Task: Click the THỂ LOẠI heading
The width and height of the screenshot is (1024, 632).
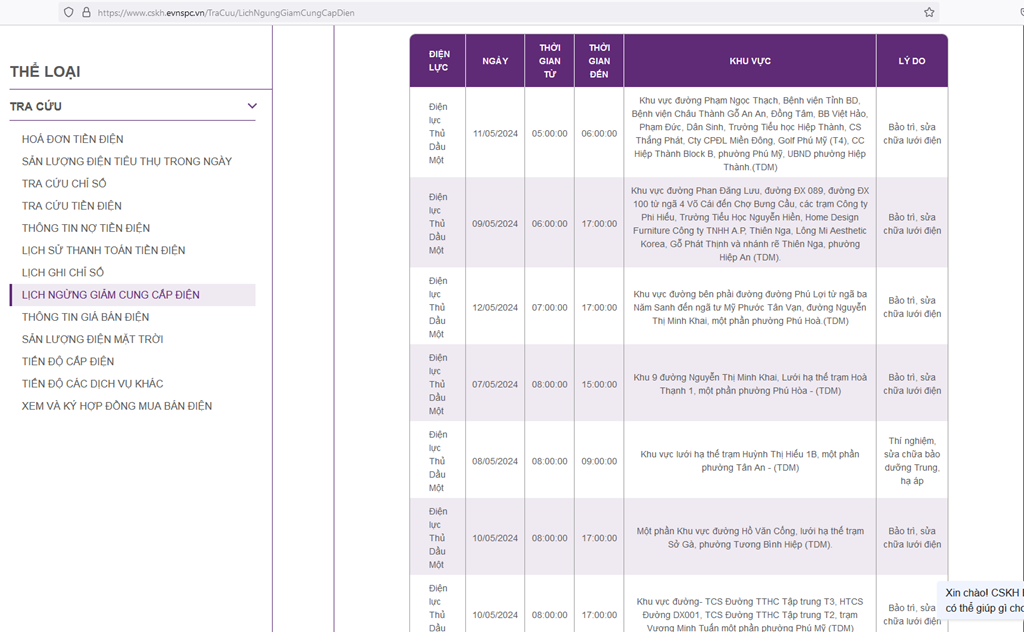Action: coord(45,72)
